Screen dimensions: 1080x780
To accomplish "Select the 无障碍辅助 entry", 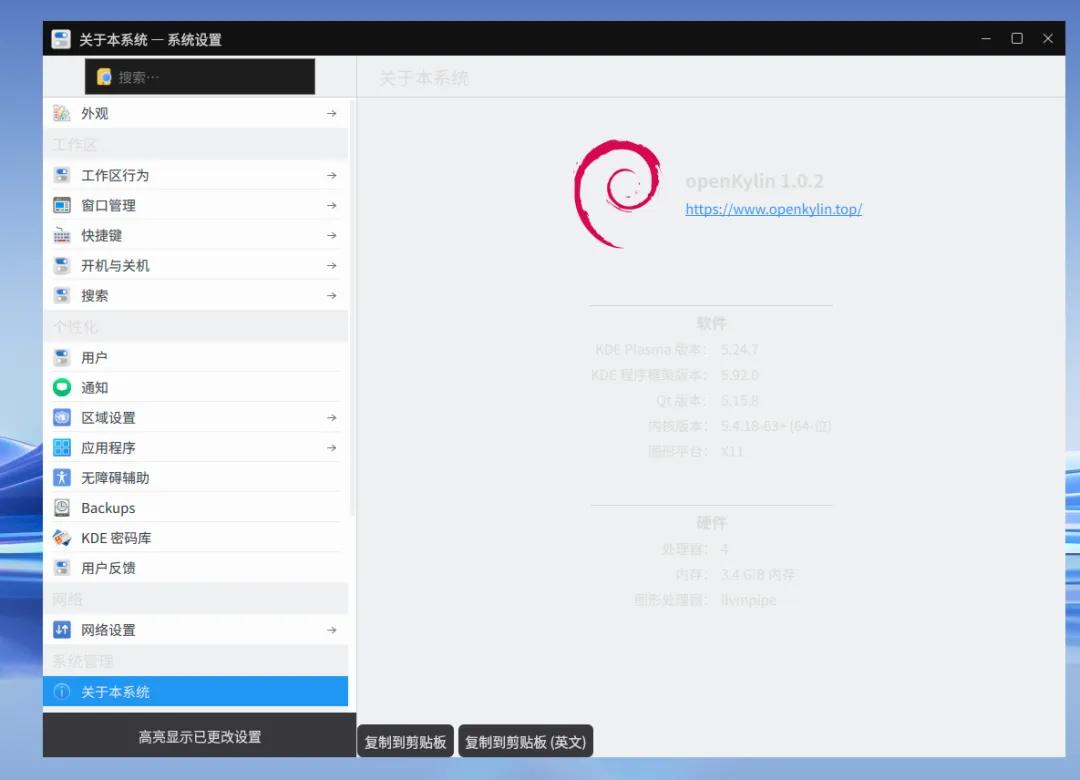I will point(196,478).
